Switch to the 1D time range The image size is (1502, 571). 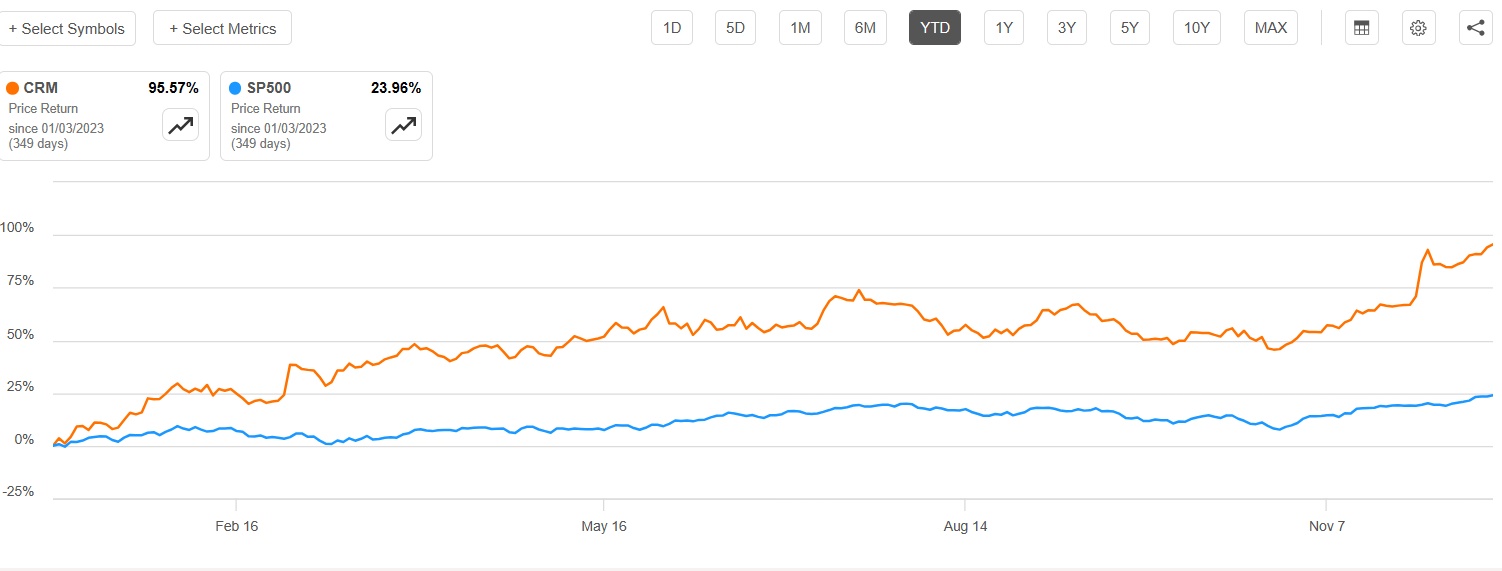672,28
